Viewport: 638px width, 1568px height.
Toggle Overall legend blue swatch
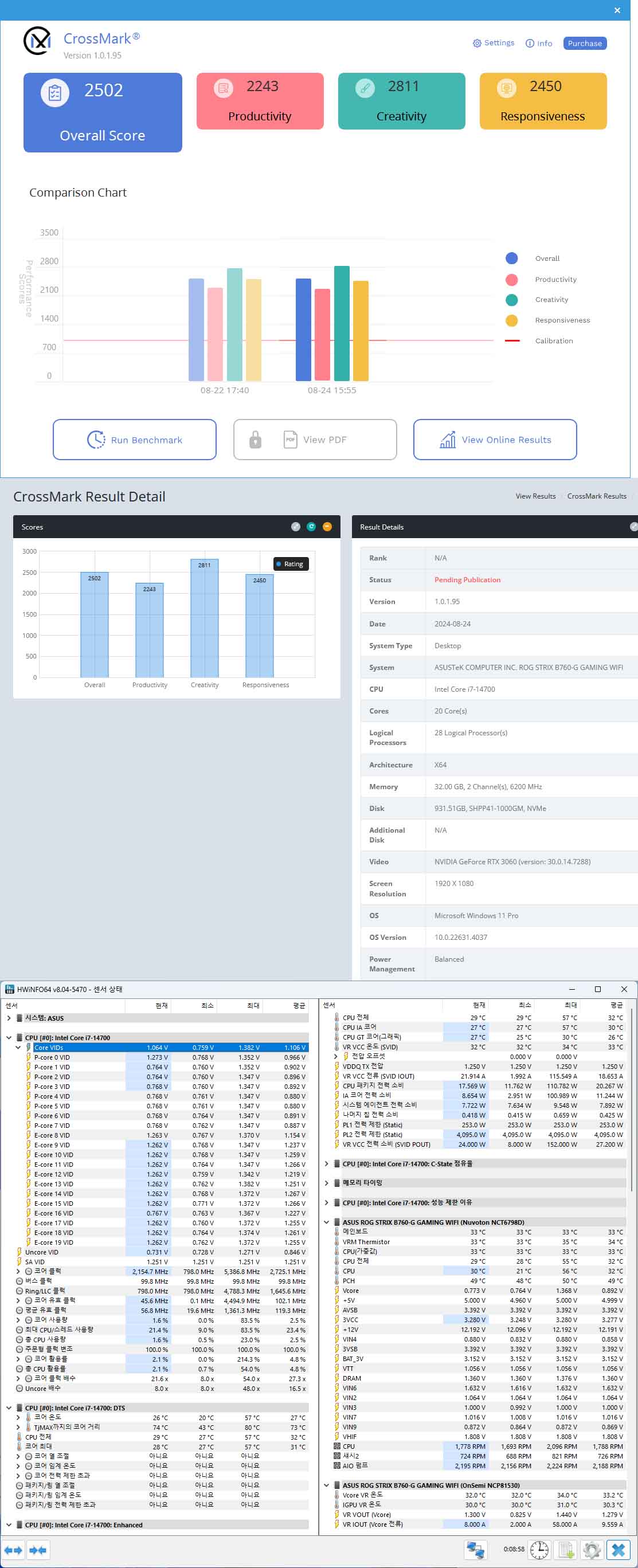(511, 258)
